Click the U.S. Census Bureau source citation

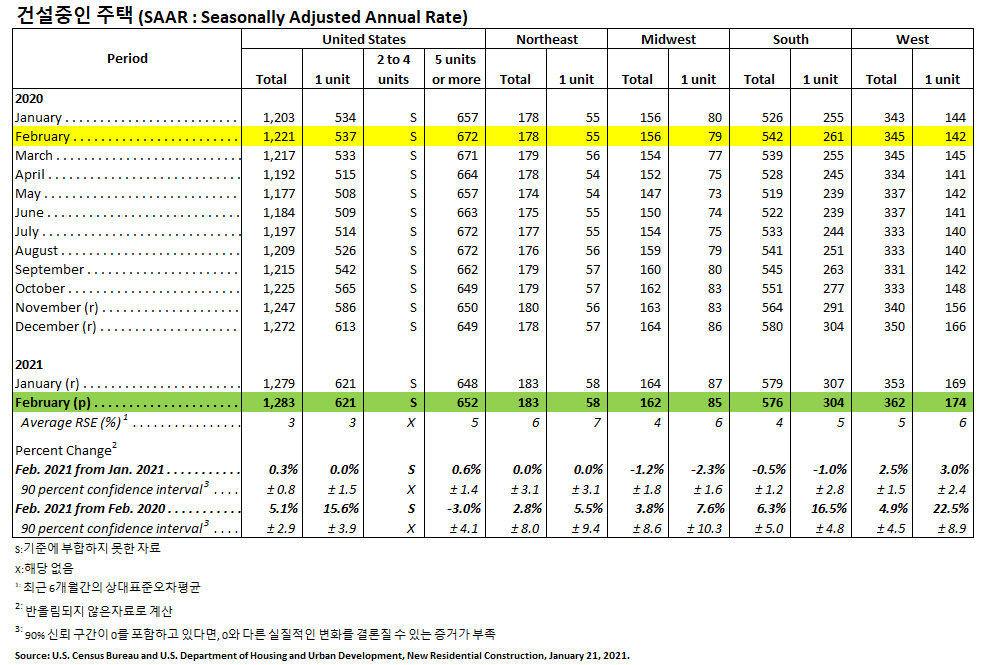click(322, 656)
